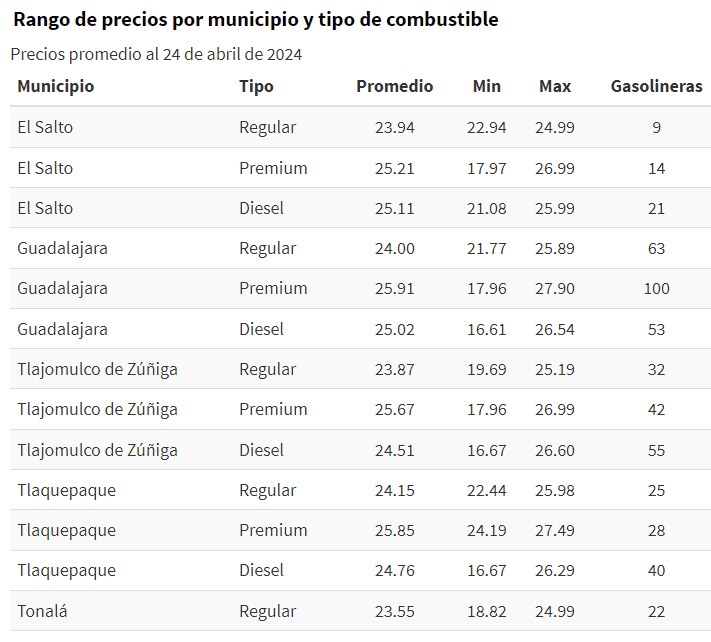This screenshot has height=642, width=711.
Task: Click Guadalajara Premium average price 25.91
Action: 394,288
